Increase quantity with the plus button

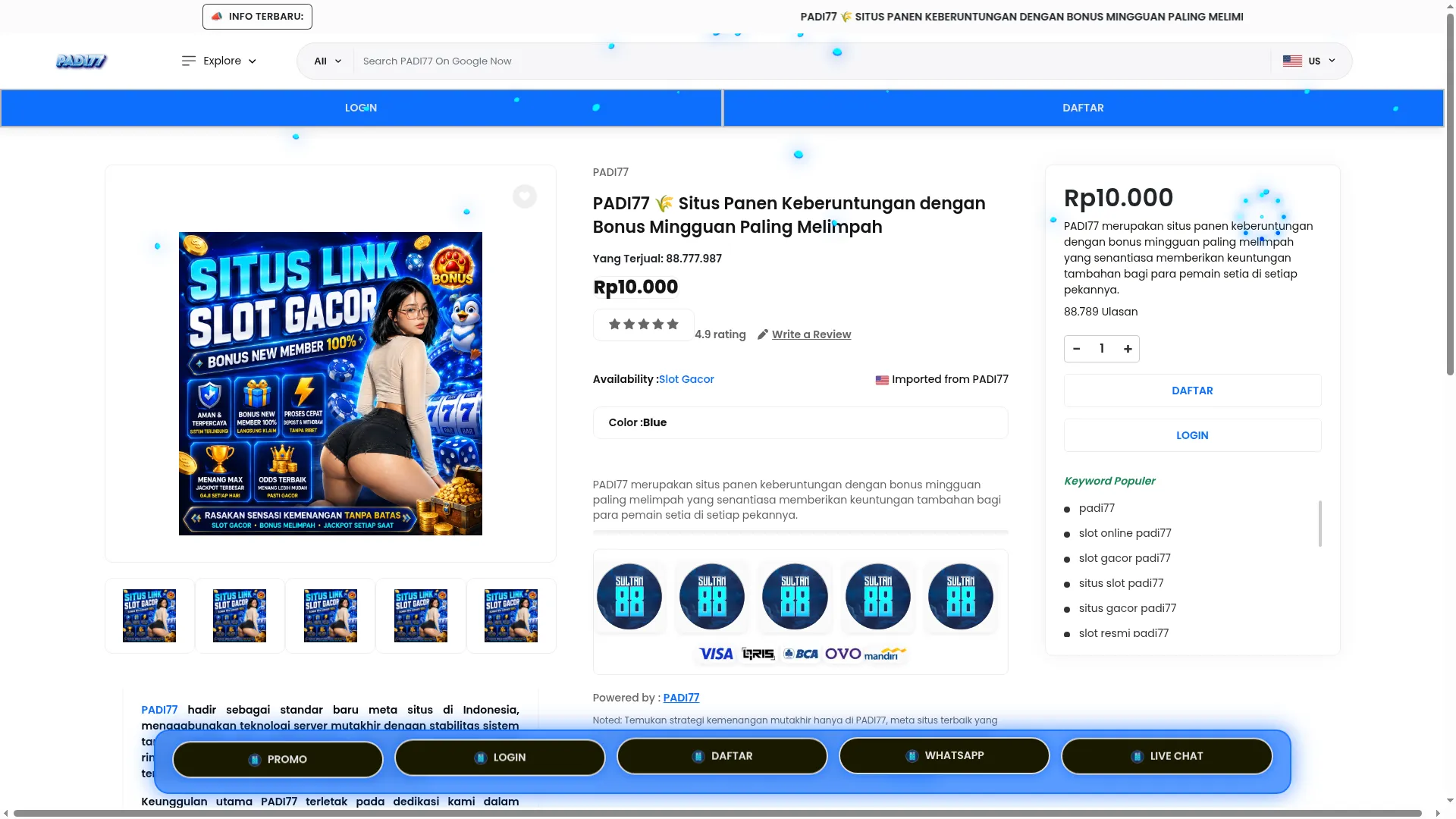pyautogui.click(x=1128, y=349)
